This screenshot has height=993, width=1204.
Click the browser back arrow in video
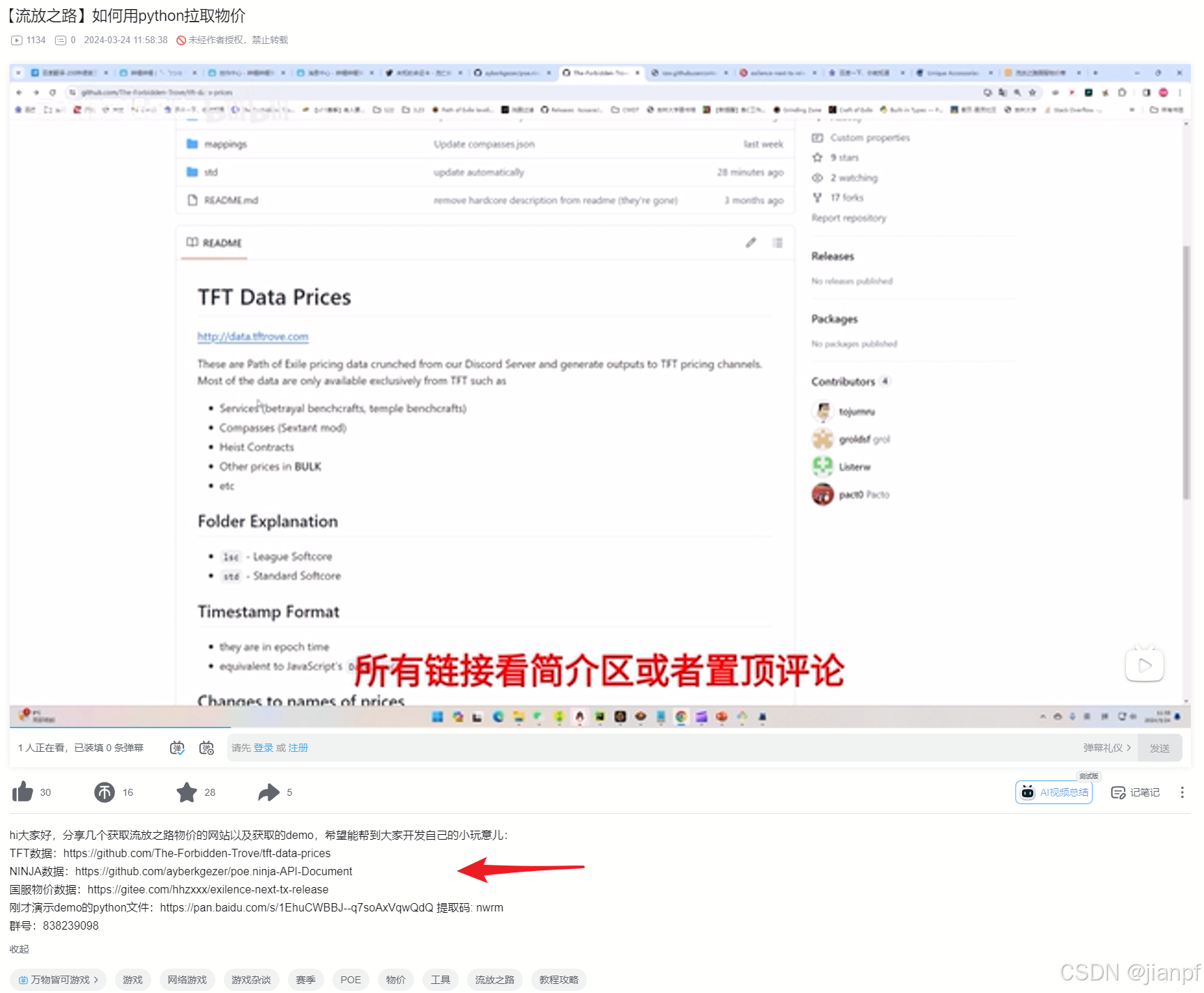coord(19,92)
